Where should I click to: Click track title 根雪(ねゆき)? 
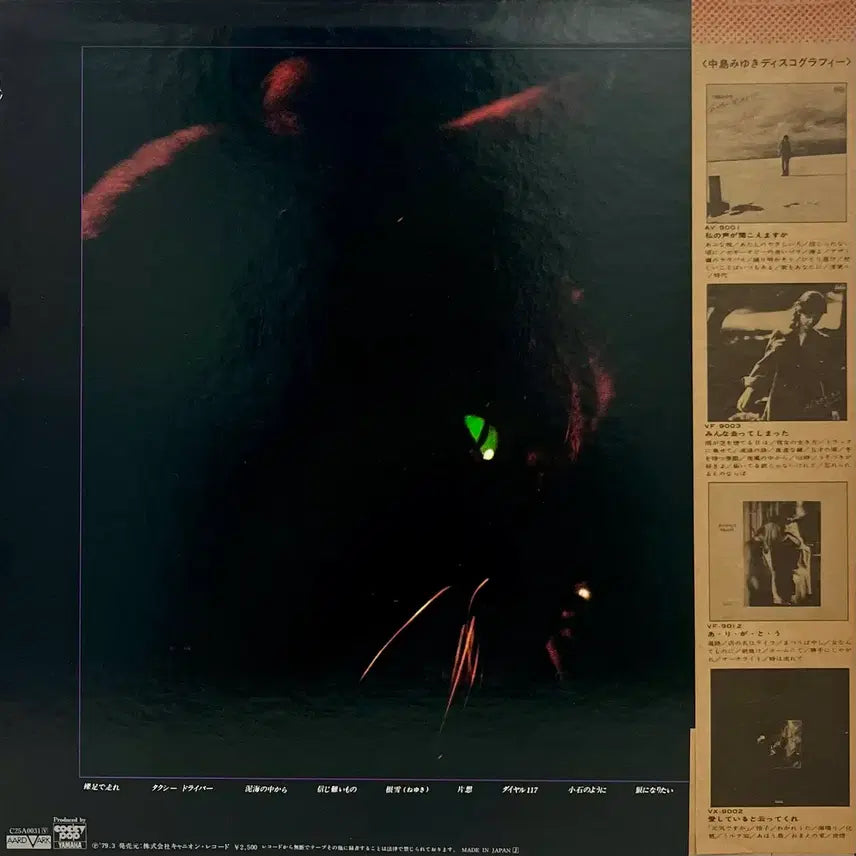point(407,789)
